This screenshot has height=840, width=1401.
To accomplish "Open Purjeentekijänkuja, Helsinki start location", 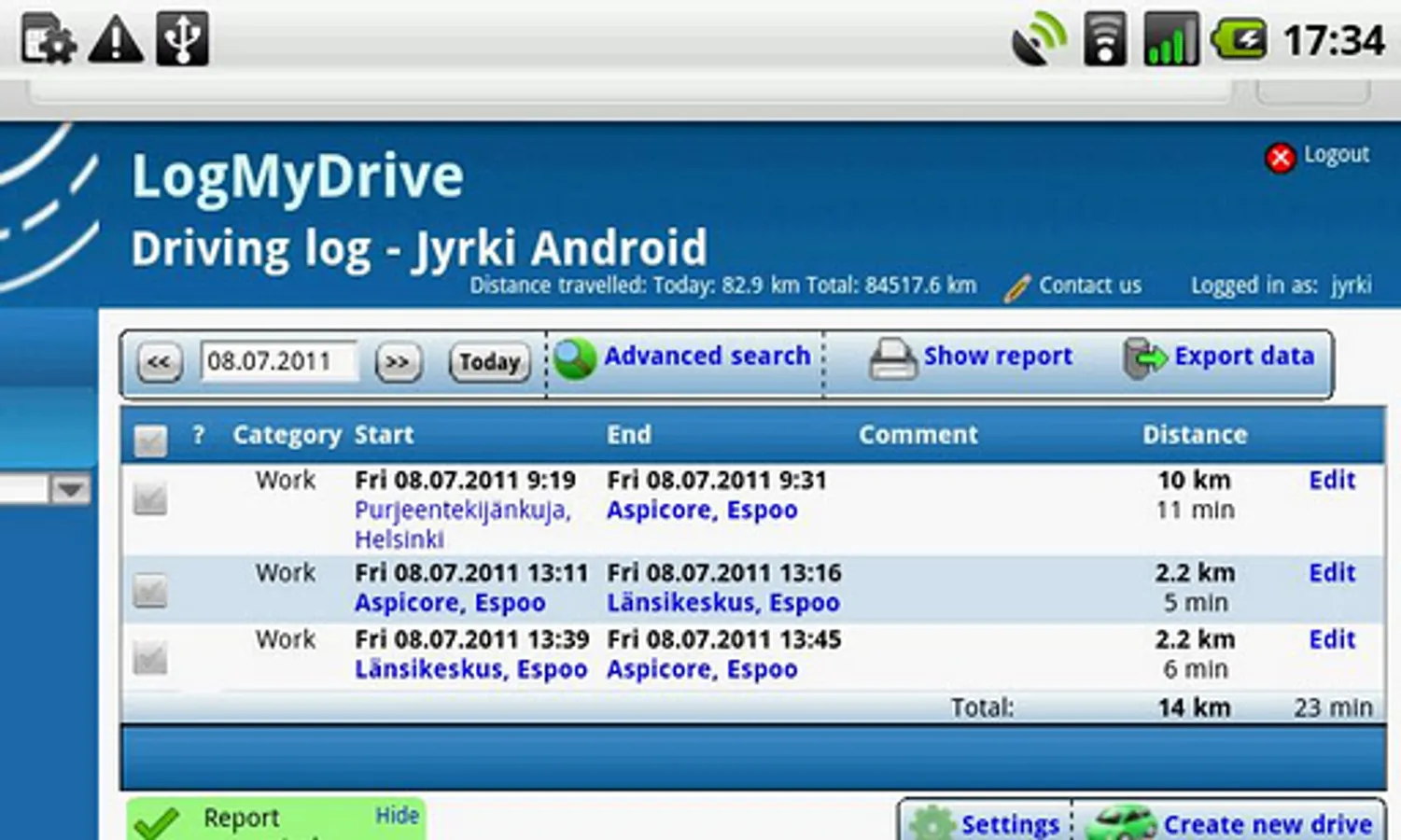I will (463, 525).
